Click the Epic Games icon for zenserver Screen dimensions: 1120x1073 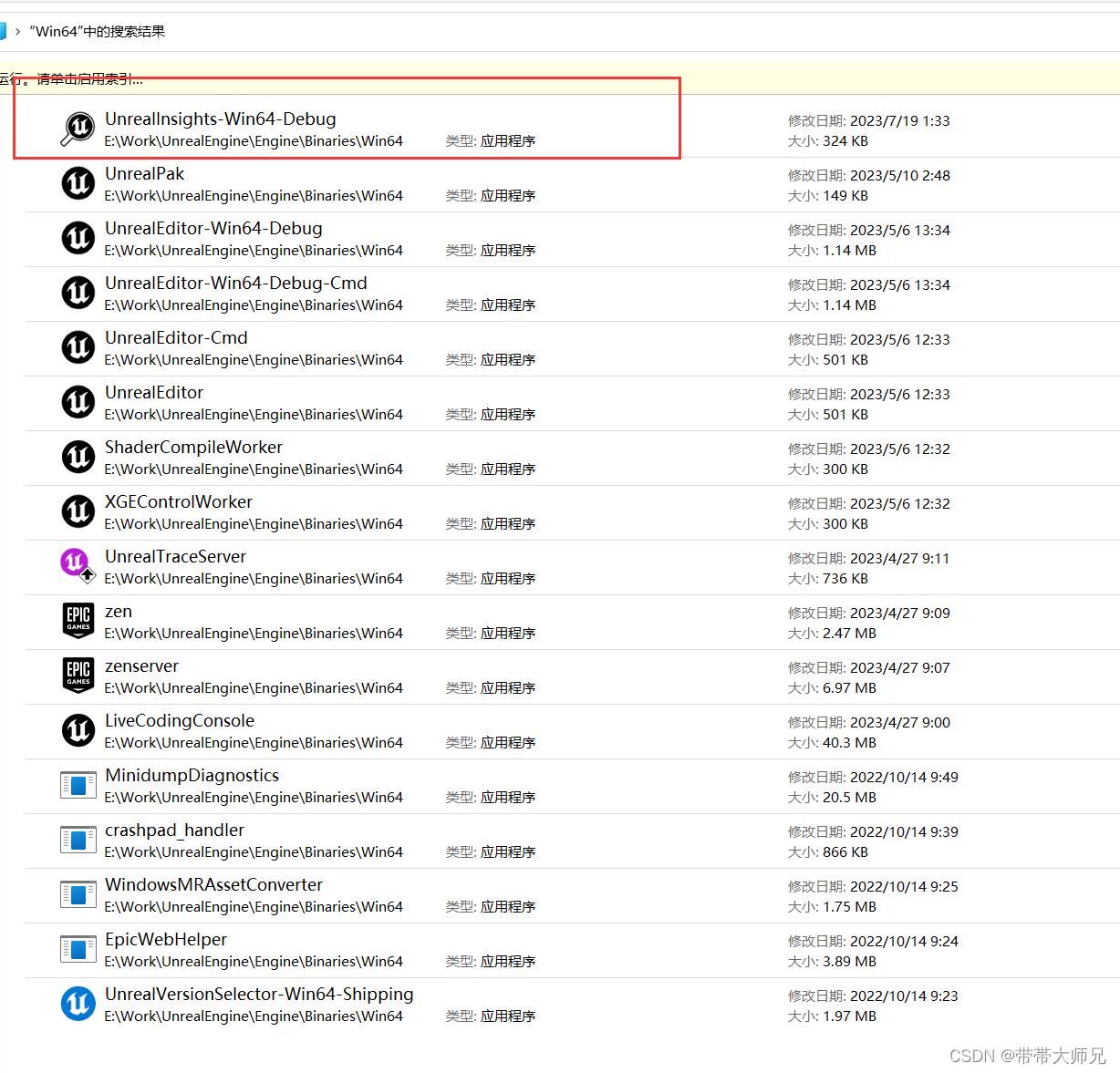click(x=78, y=676)
